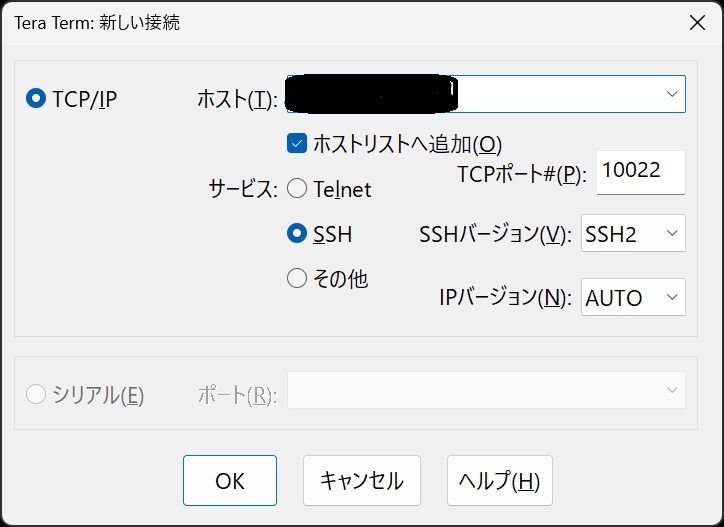Click the TCPポート#(P): label

pos(521,174)
